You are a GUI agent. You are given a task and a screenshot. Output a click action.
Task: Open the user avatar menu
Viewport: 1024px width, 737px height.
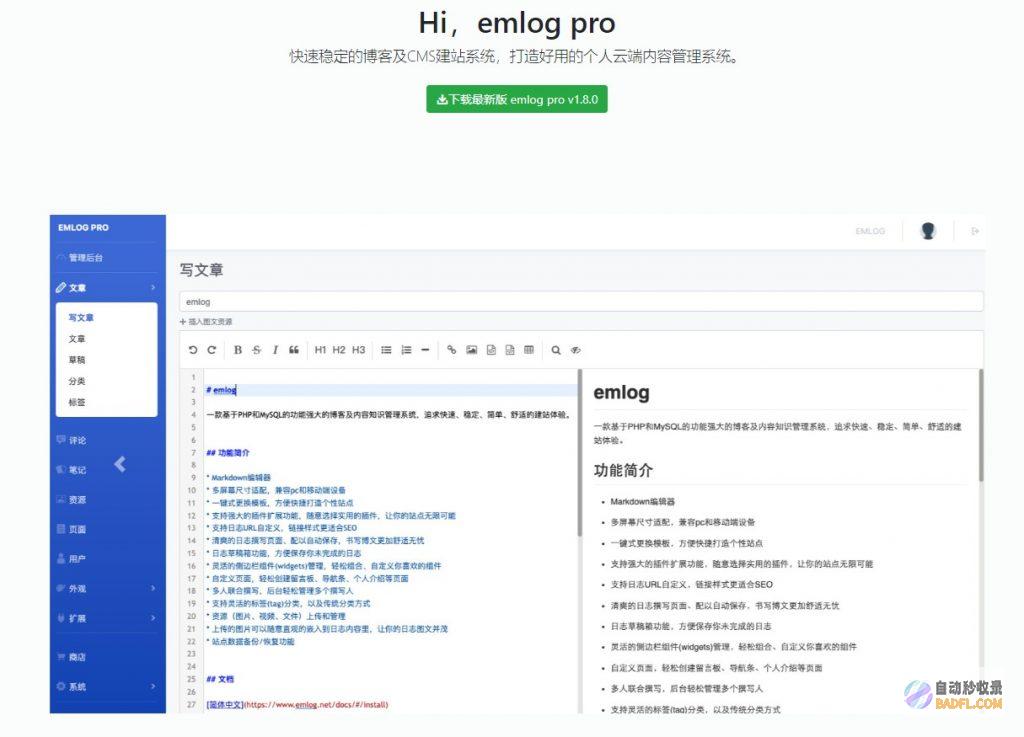coord(928,230)
